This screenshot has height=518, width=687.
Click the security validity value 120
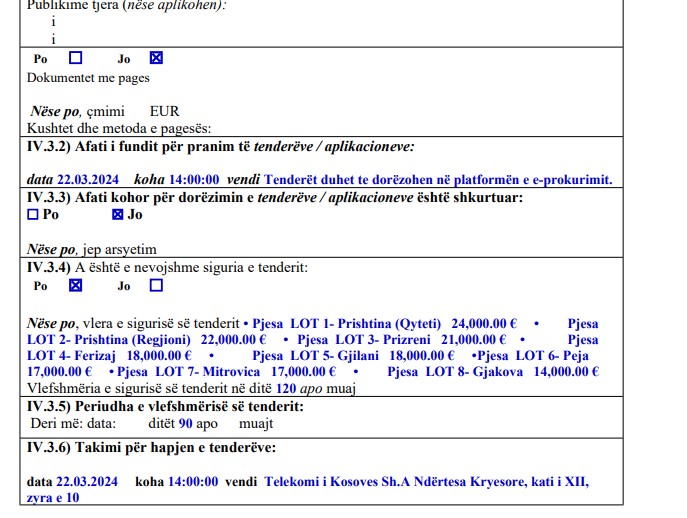pos(286,389)
